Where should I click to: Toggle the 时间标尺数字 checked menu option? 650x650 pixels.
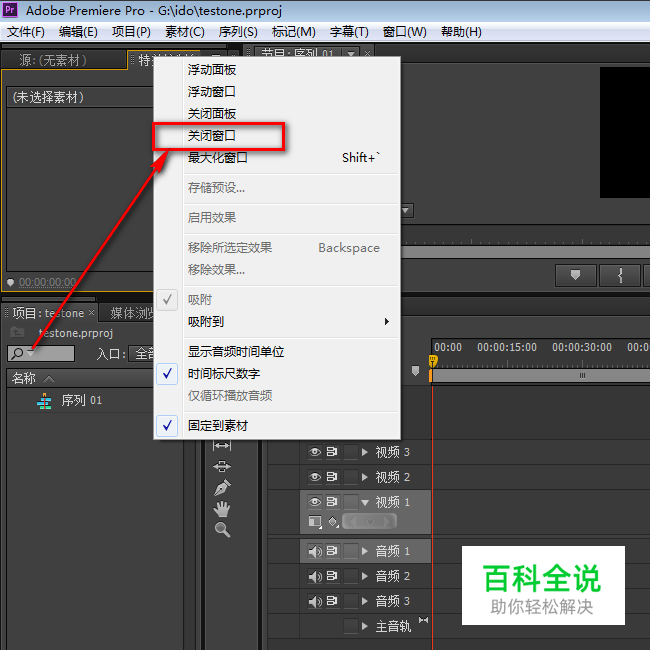[277, 374]
